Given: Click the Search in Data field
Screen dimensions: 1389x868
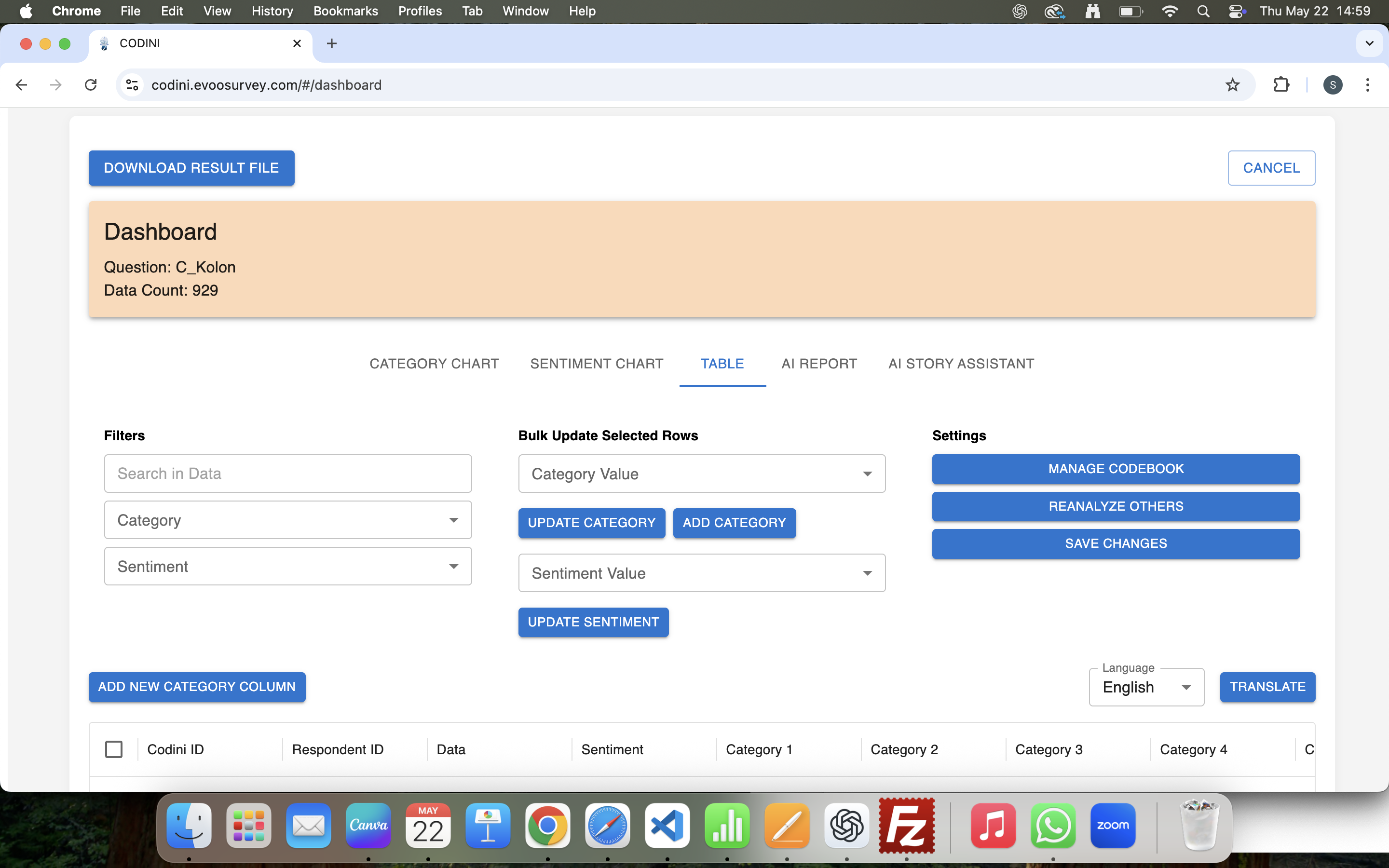Looking at the screenshot, I should (x=287, y=474).
